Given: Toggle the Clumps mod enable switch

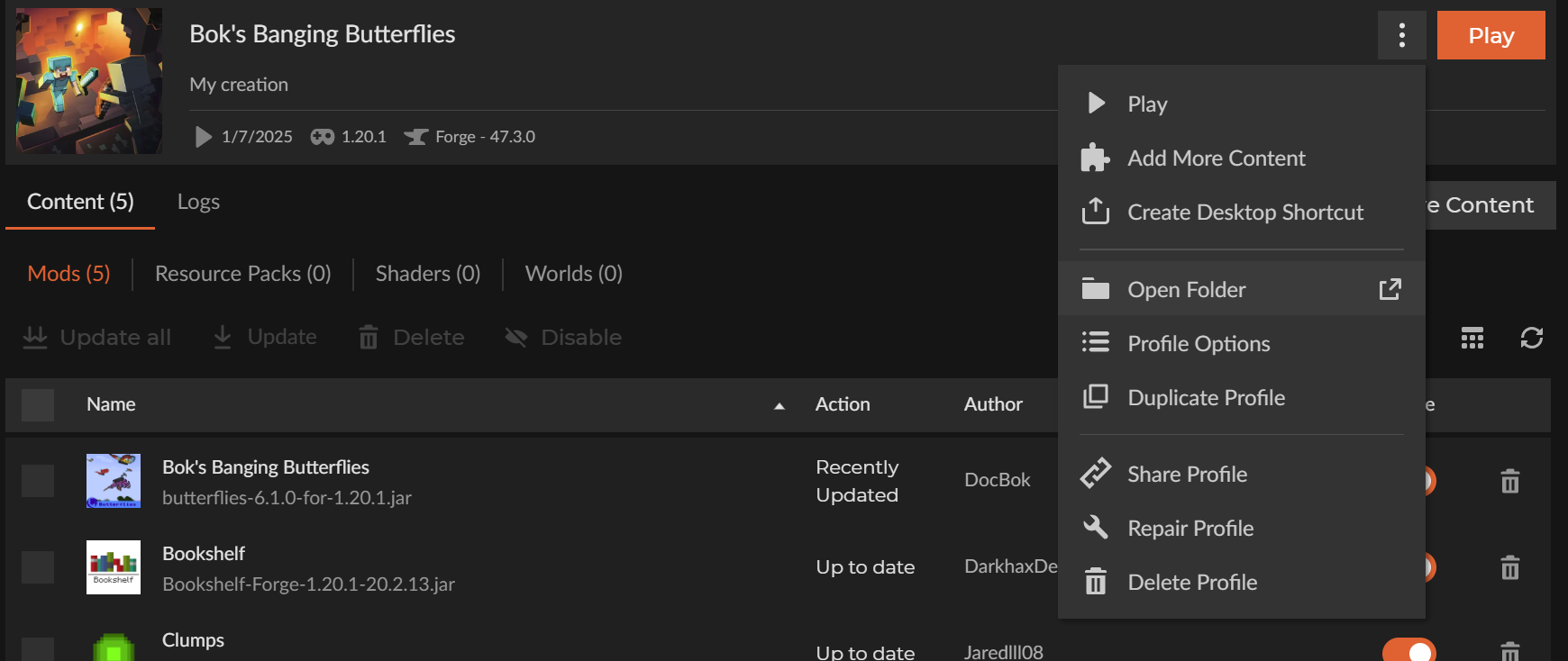Looking at the screenshot, I should click(x=1408, y=651).
